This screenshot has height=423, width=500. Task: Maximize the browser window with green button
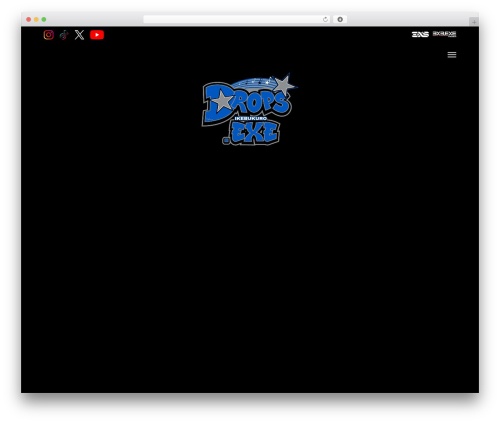(44, 19)
